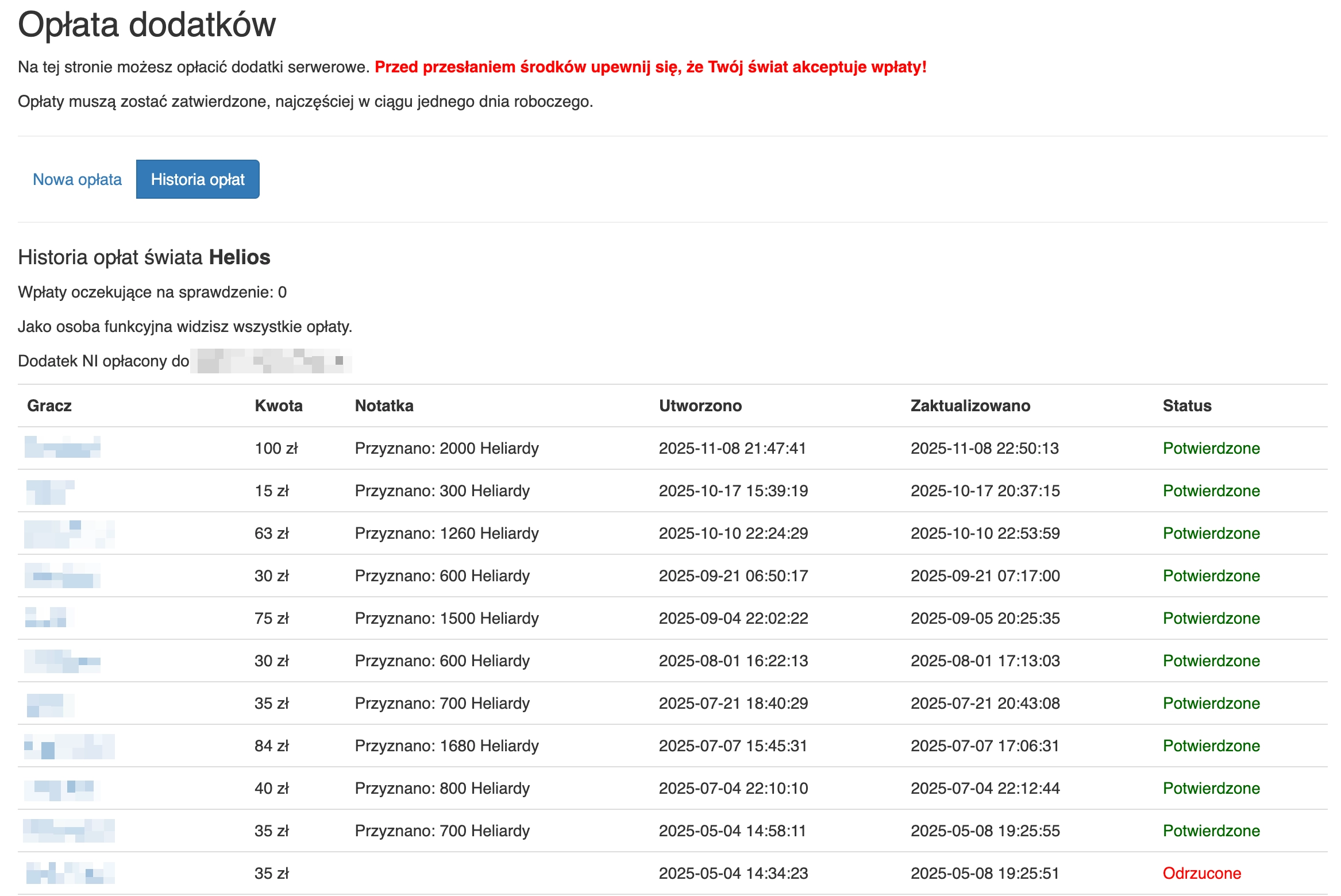Click the Notatka column header
1341x896 pixels.
(384, 406)
